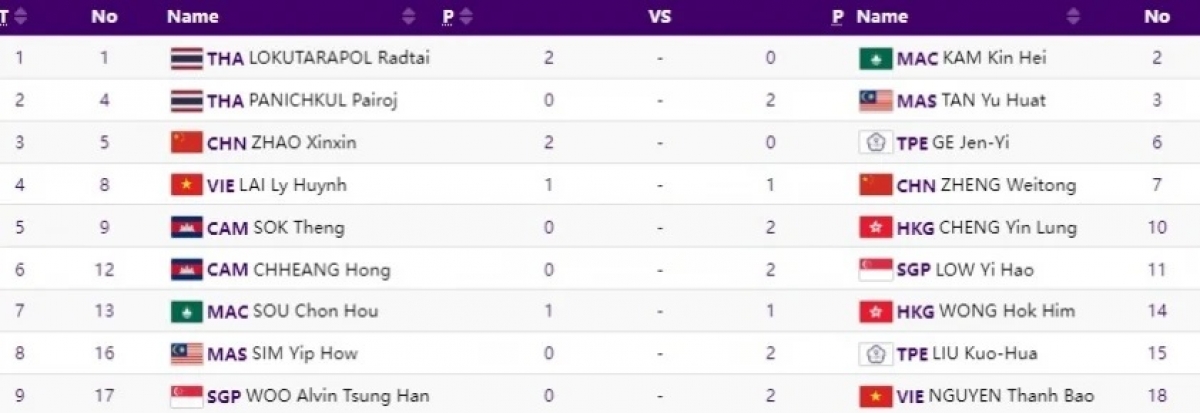Click Thailand flag beside LOKUTARAPOL Radtai
Screen dimensions: 1200x413
[x=187, y=58]
